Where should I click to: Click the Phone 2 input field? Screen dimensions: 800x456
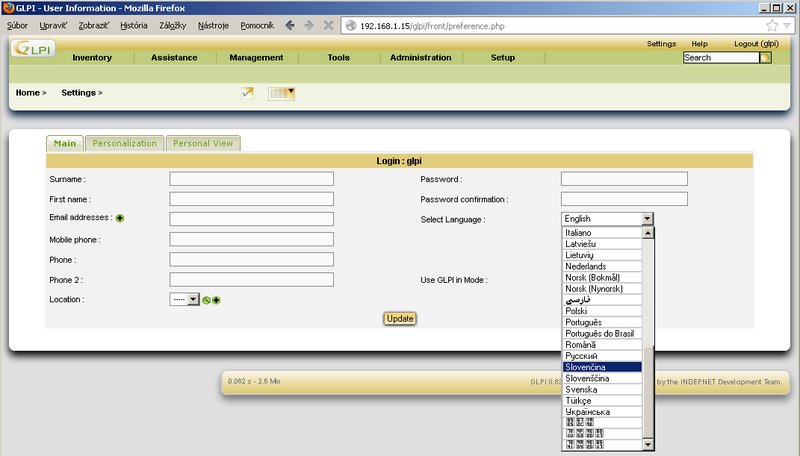pos(252,280)
